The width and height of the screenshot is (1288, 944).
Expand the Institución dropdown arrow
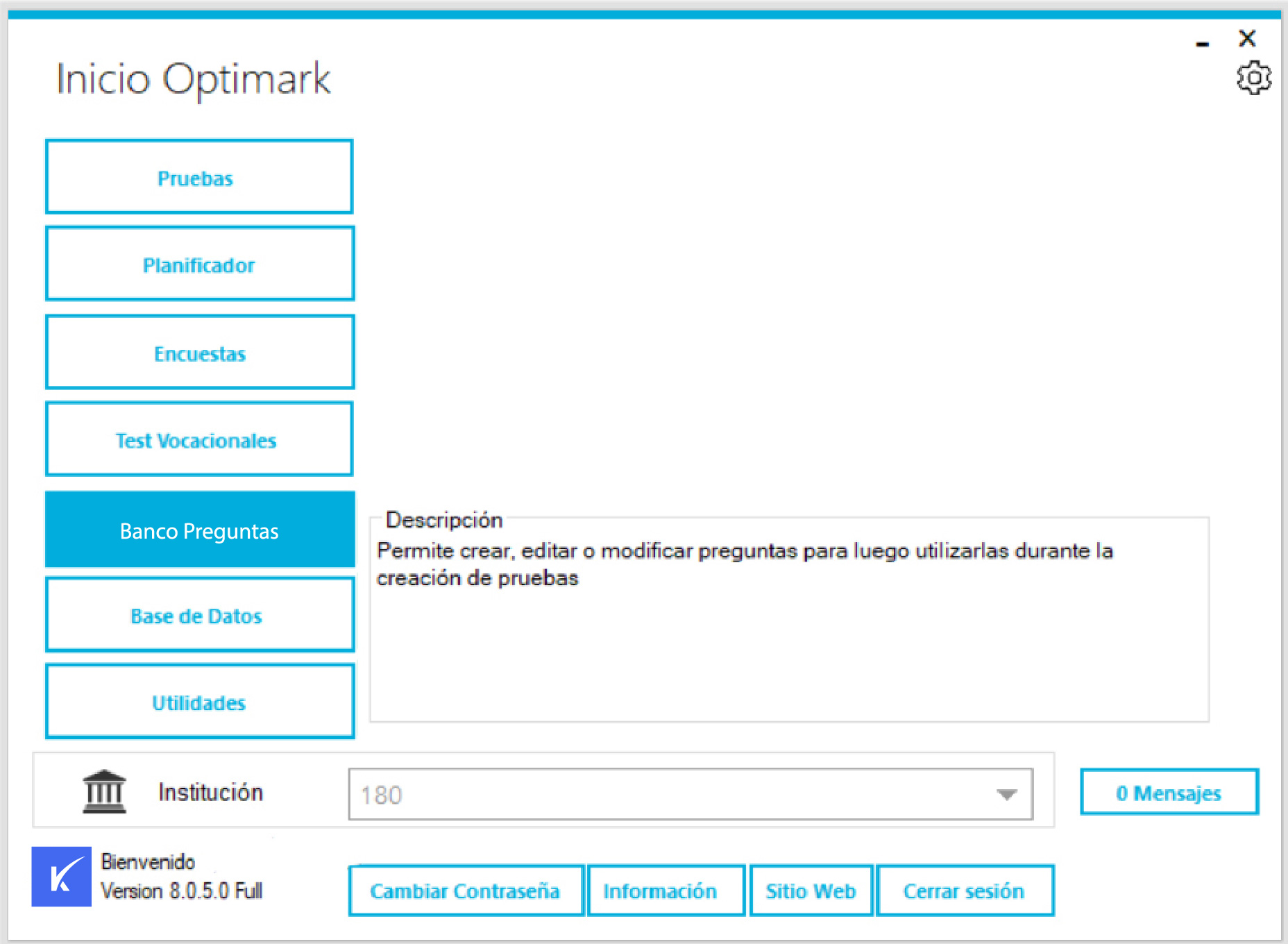click(1006, 794)
